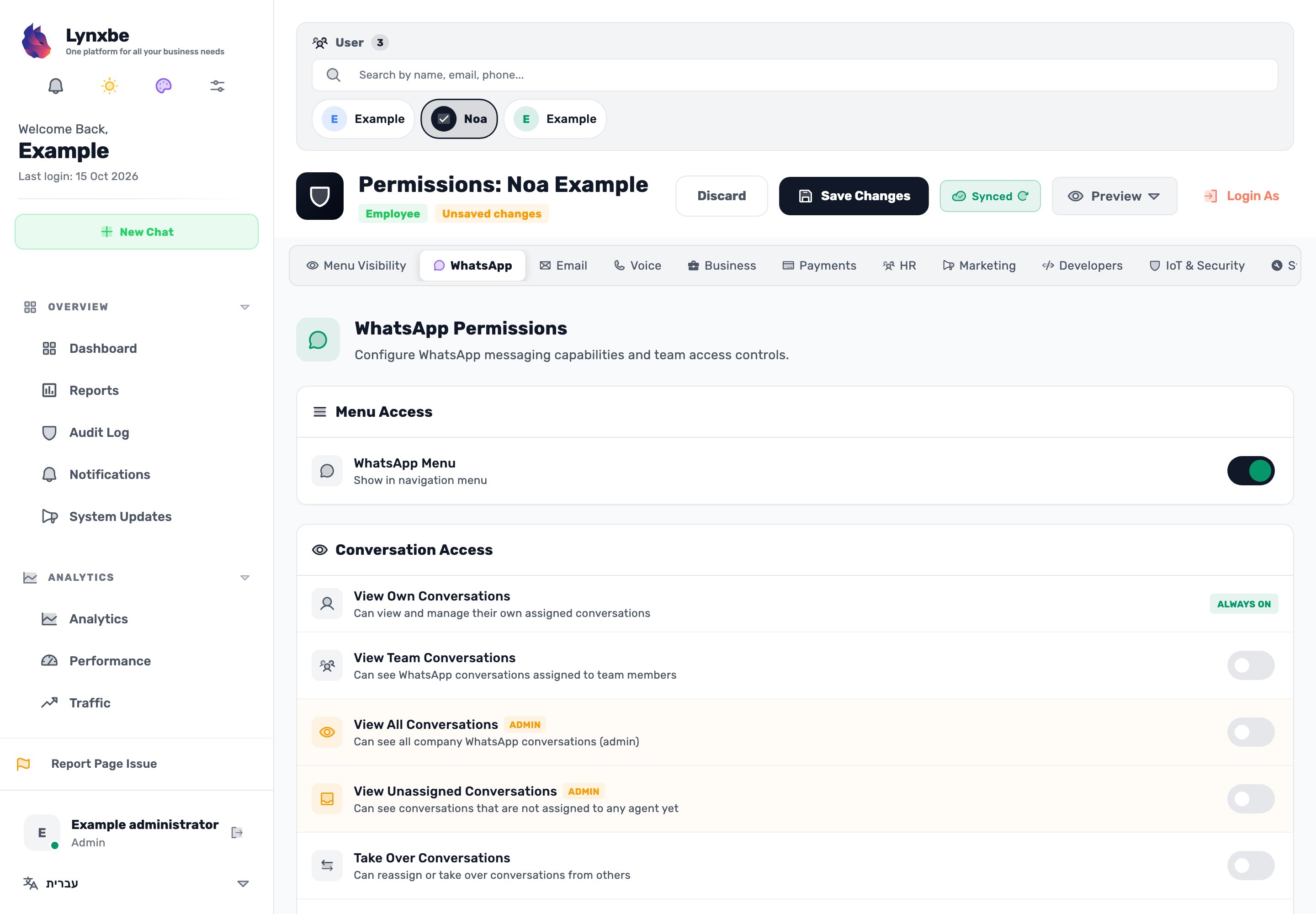This screenshot has width=1316, height=914.
Task: Open System Updates in the sidebar
Action: click(x=120, y=516)
